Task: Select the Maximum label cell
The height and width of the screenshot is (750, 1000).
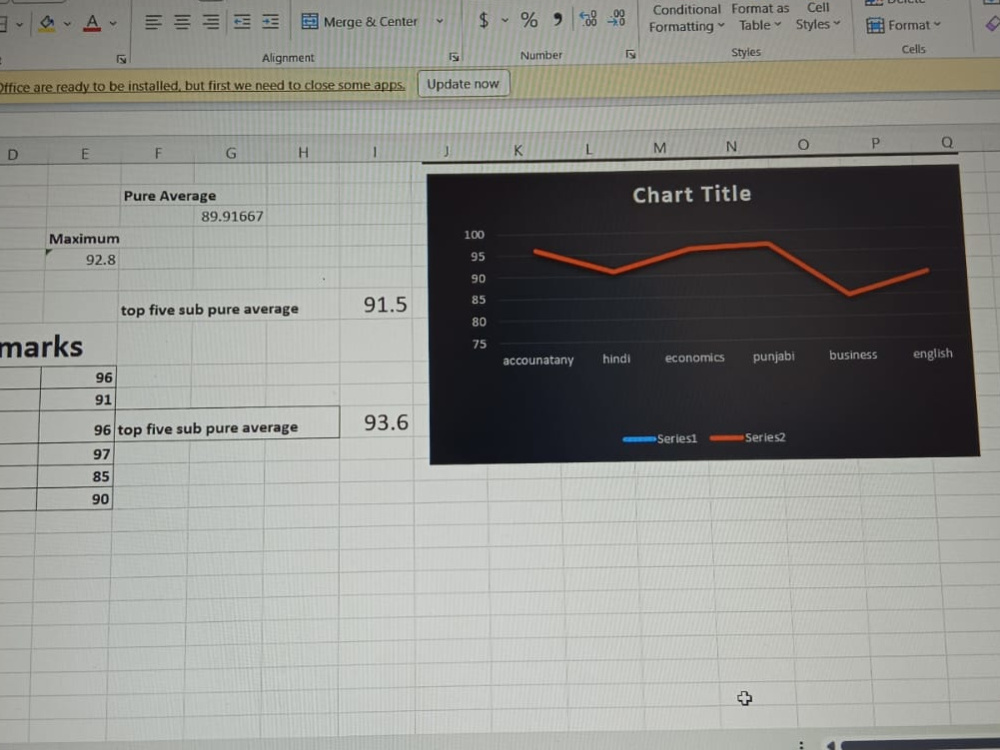Action: pyautogui.click(x=84, y=239)
